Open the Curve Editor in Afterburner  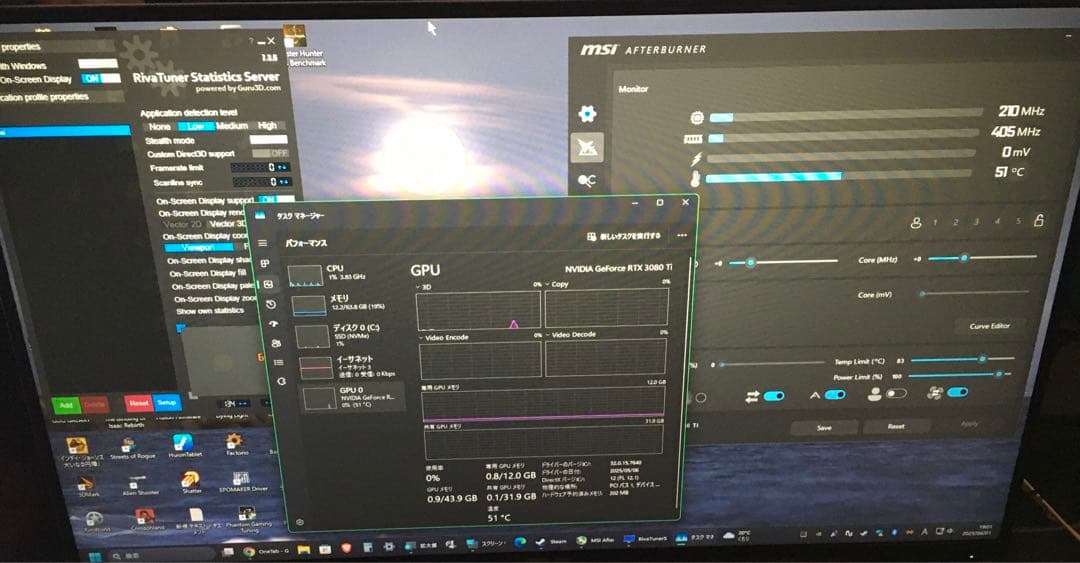tap(989, 326)
